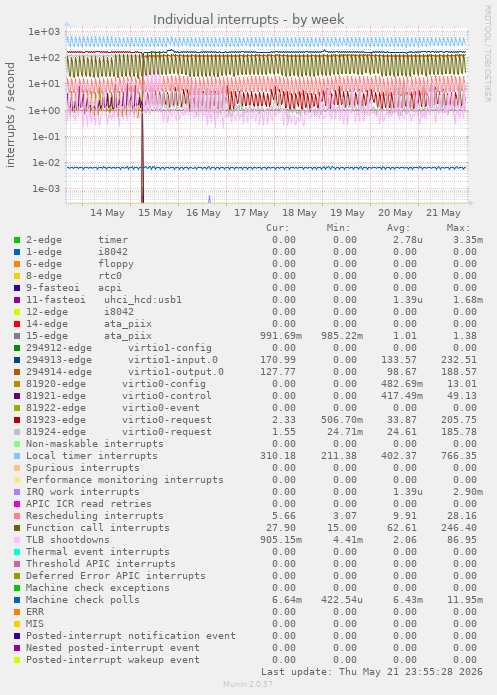Click the salmon Rescheduling interrupts swatch
497x695 pixels.
click(x=17, y=516)
